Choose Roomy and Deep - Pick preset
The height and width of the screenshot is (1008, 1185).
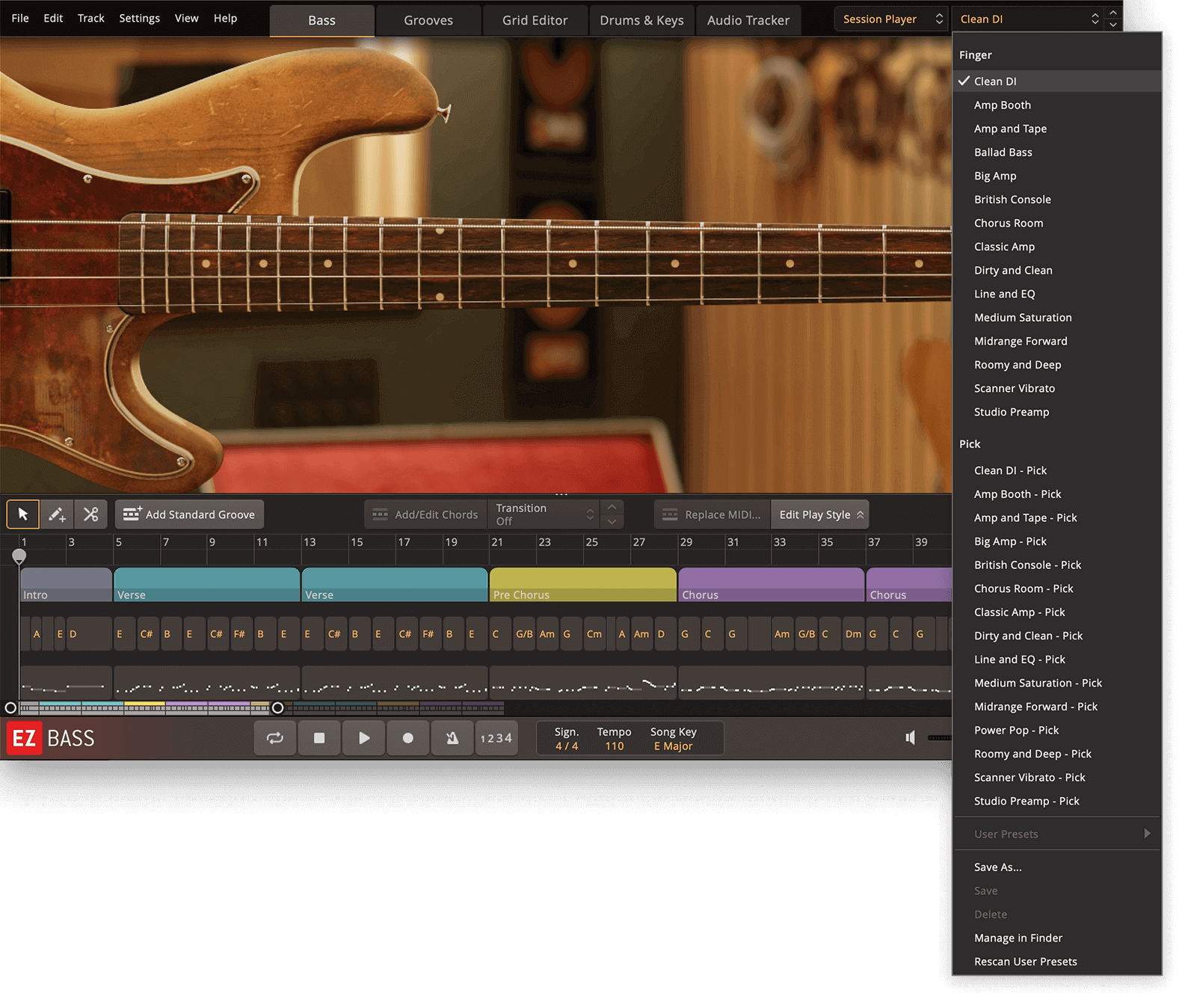1057,755
